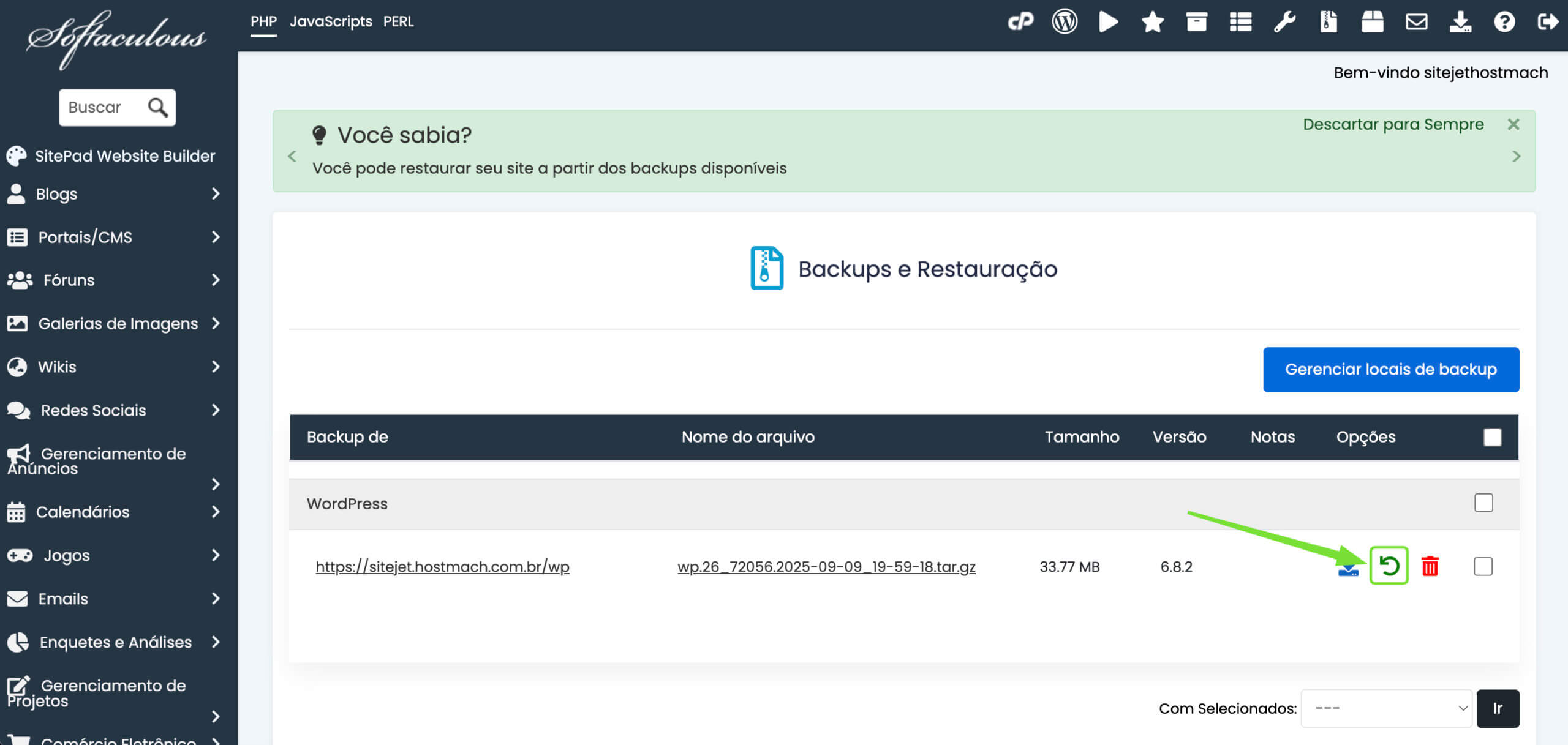Expand the Enquetes e Análises category
The image size is (1568, 745).
pos(216,642)
